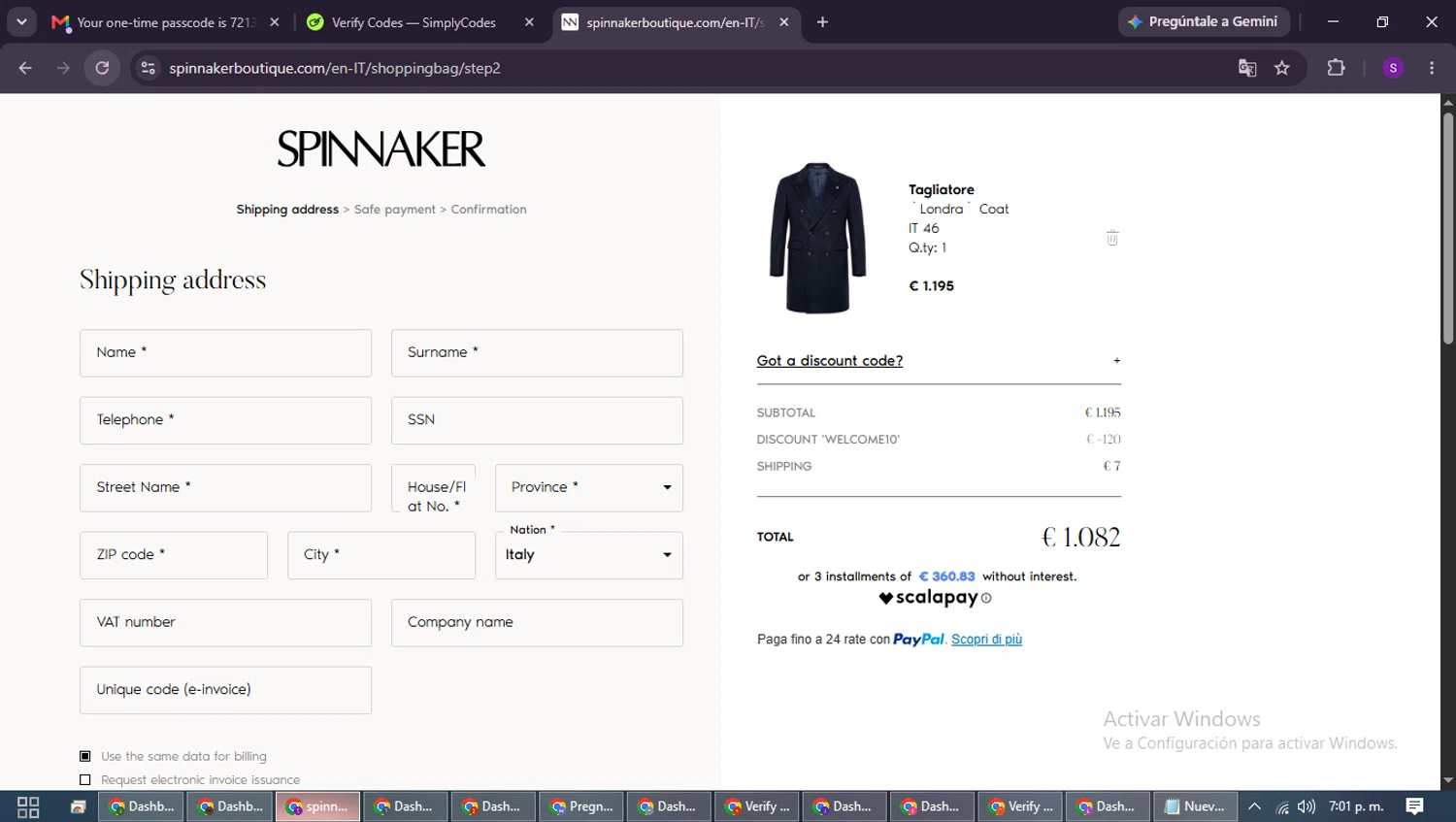Open the Nuev... Notepad taskbar window
Screen dimensions: 1456x822
point(1195,806)
